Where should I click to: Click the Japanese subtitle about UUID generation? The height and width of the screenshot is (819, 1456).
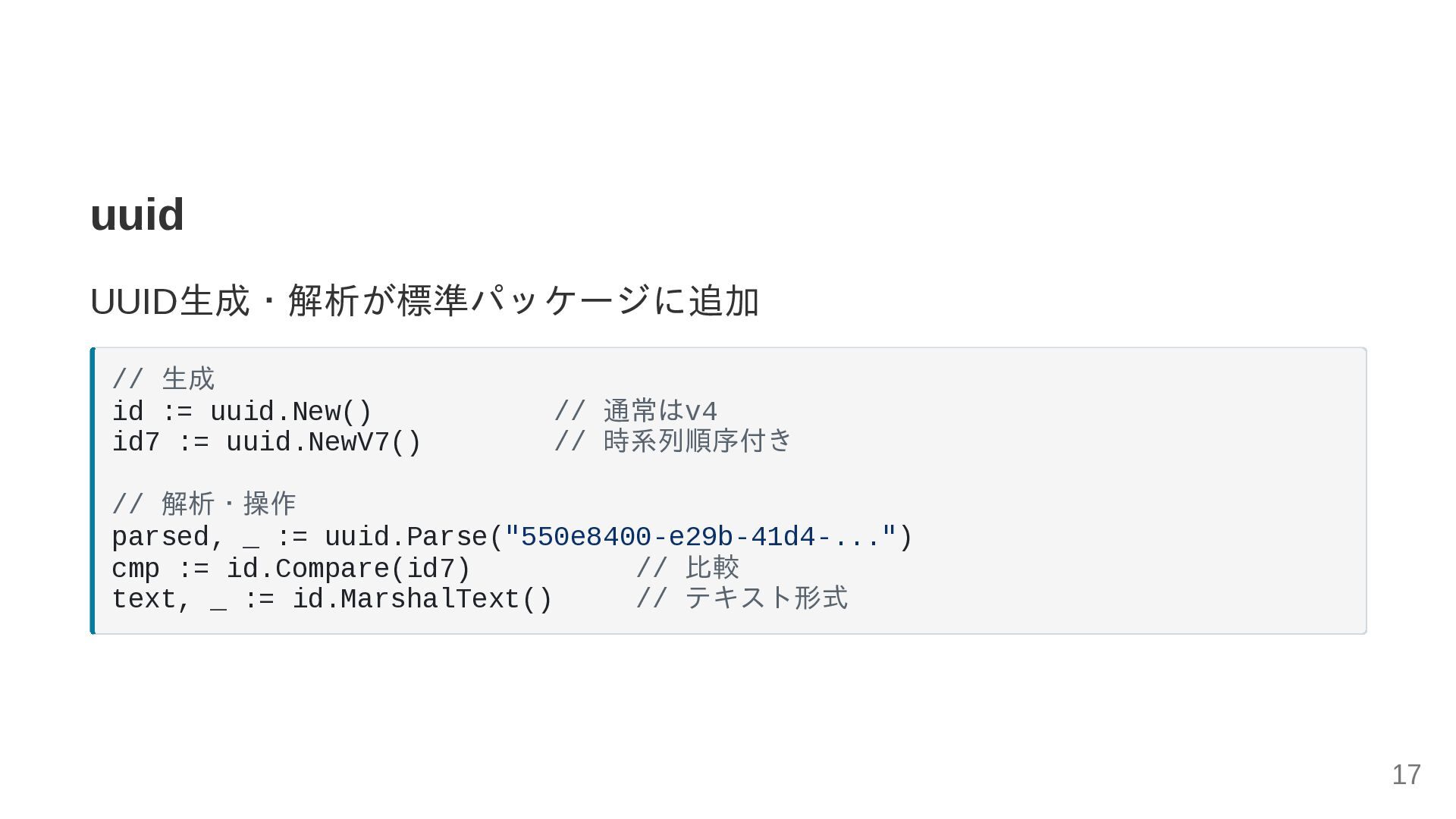(x=425, y=301)
